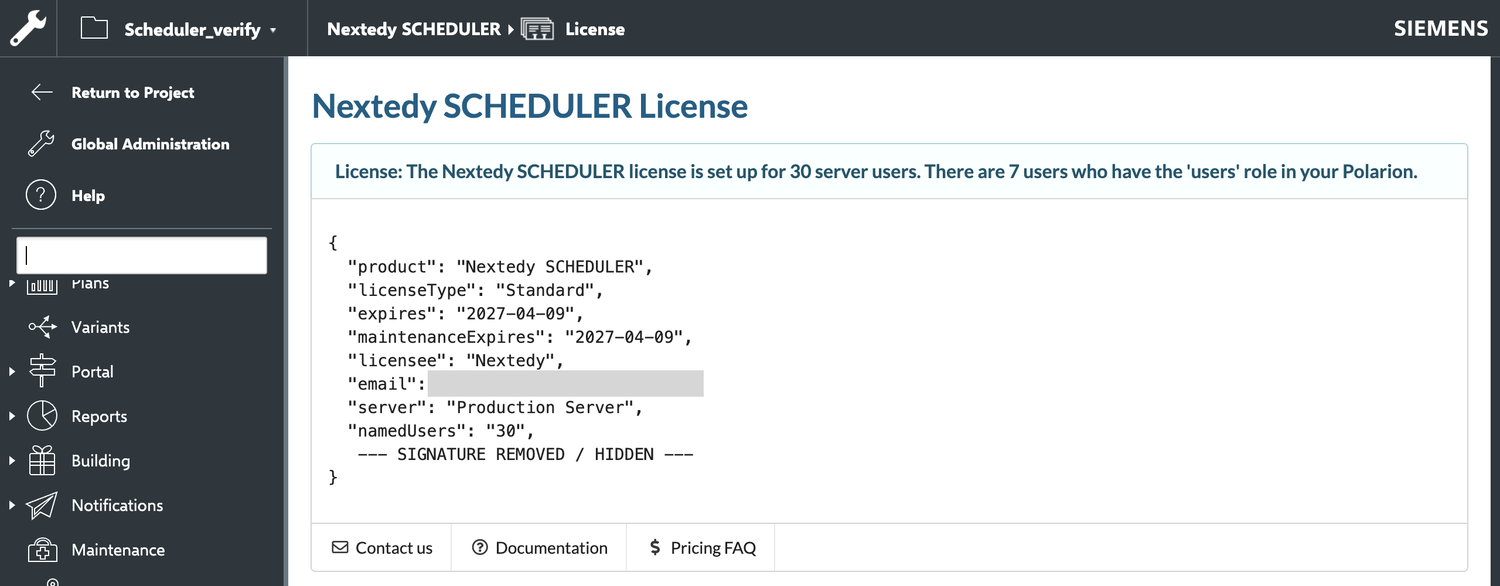Click the dollar sign icon

click(x=655, y=547)
